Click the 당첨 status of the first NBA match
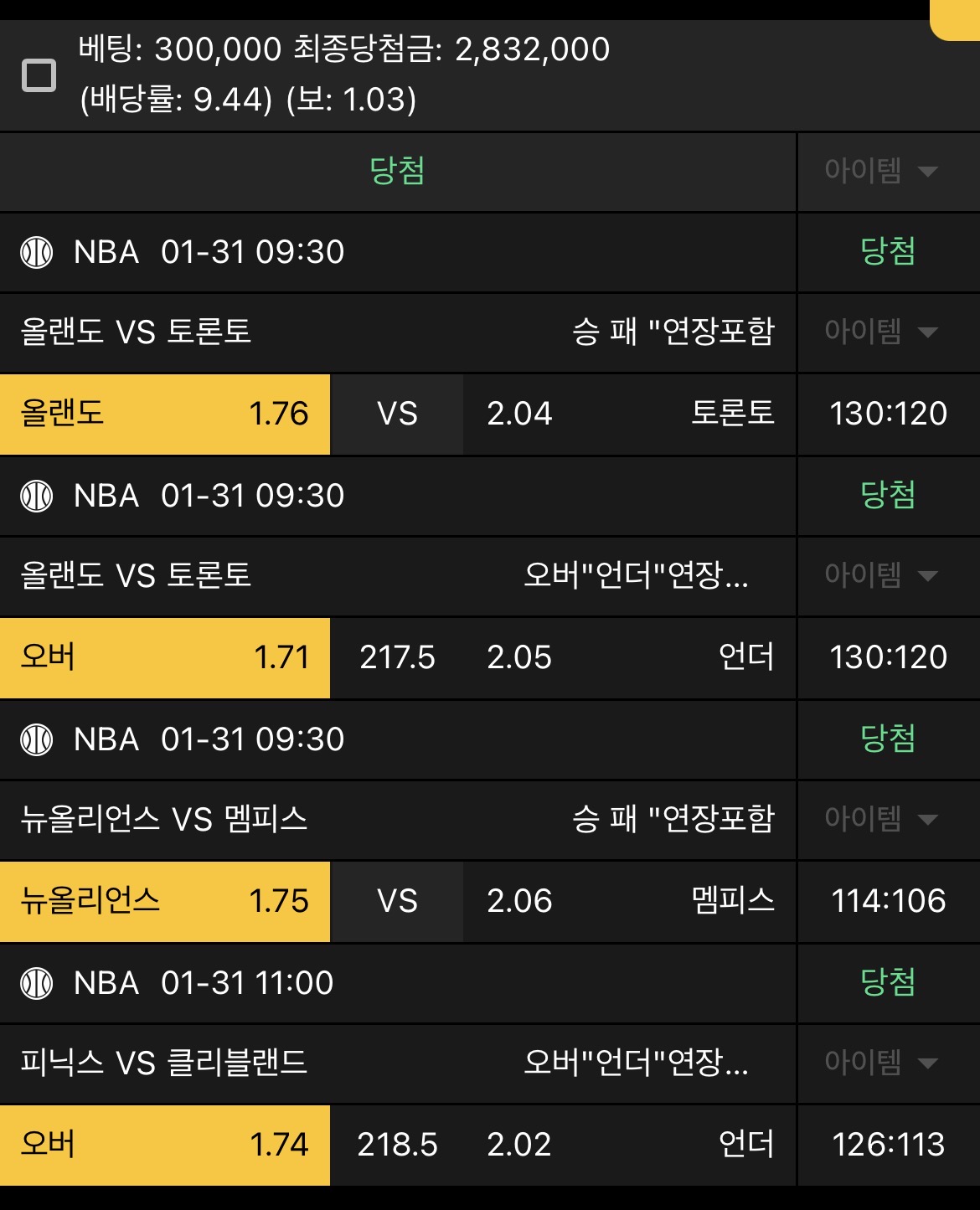Image resolution: width=980 pixels, height=1210 pixels. point(887,253)
